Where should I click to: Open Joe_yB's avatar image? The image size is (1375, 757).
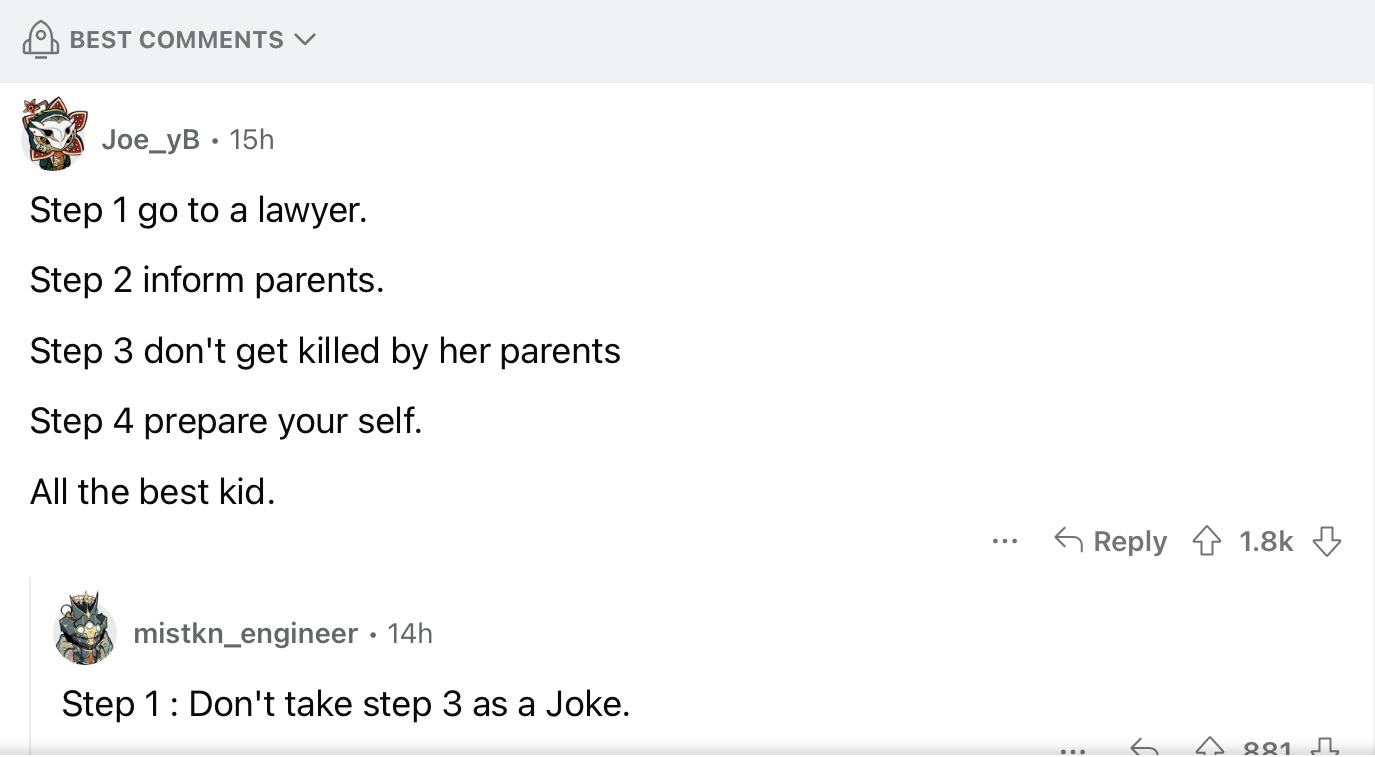(x=55, y=134)
